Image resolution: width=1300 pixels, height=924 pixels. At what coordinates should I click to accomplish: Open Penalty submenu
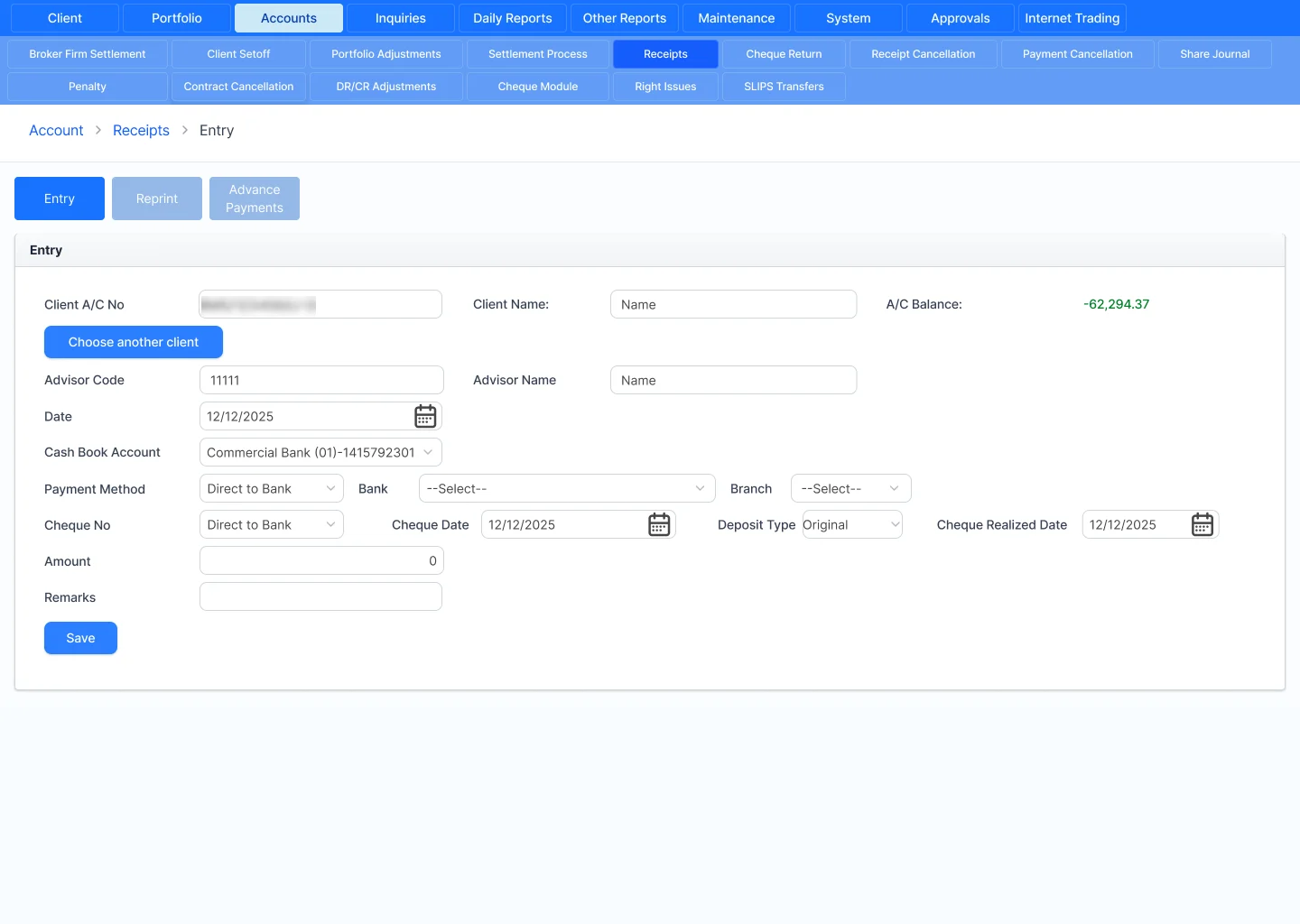tap(88, 87)
